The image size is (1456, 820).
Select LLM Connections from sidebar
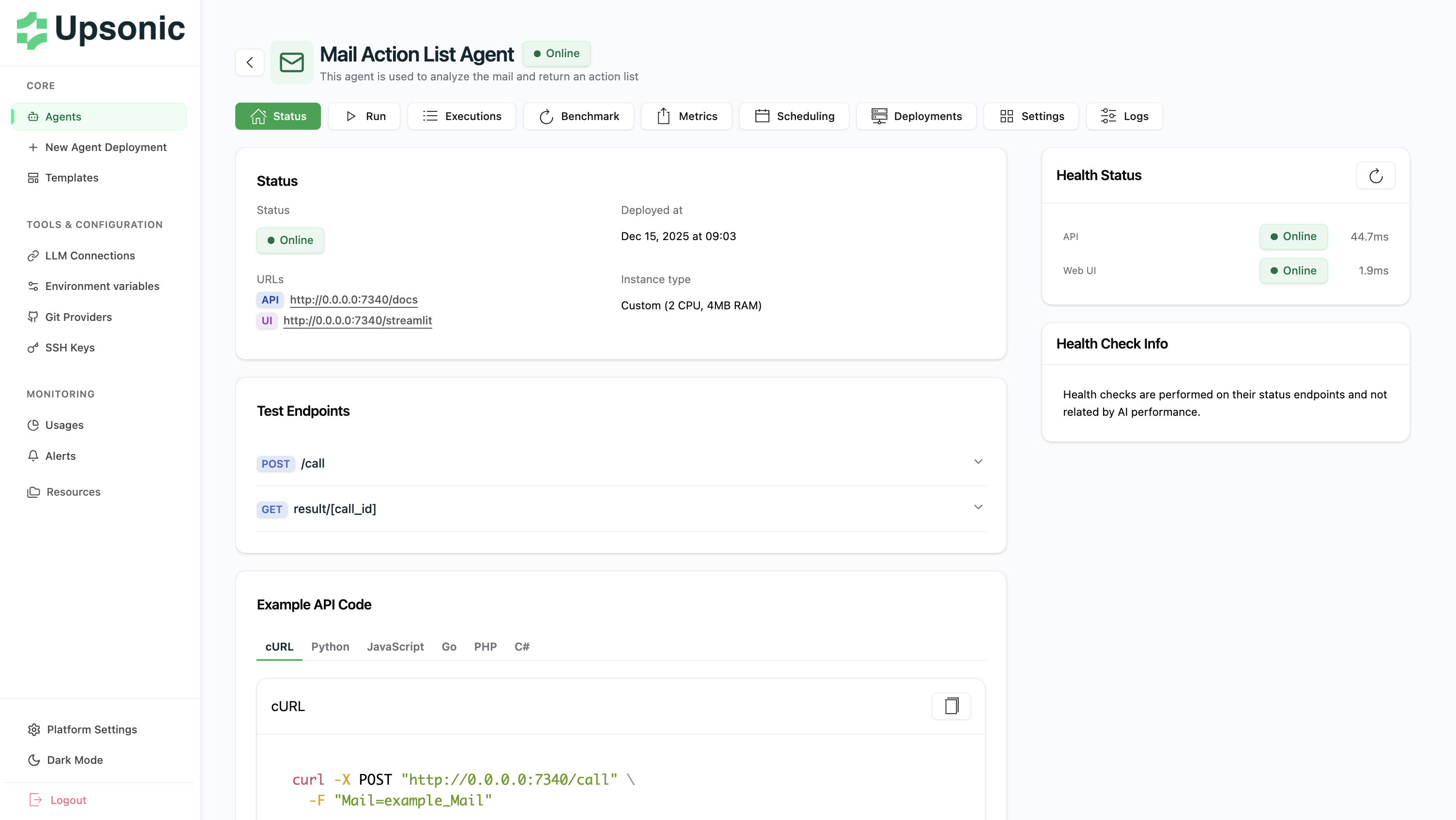90,256
